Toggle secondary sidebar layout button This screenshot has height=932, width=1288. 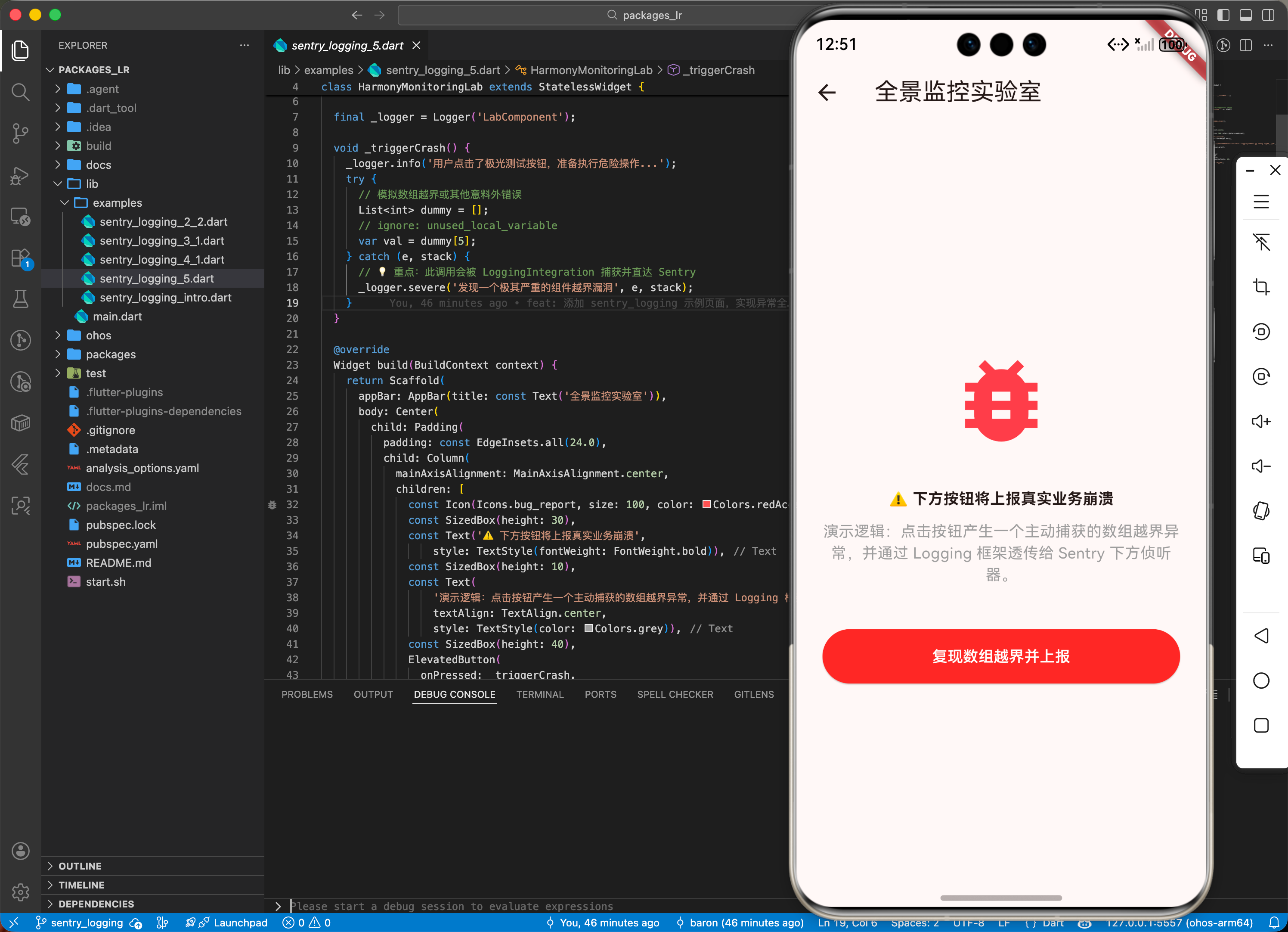pyautogui.click(x=1268, y=15)
